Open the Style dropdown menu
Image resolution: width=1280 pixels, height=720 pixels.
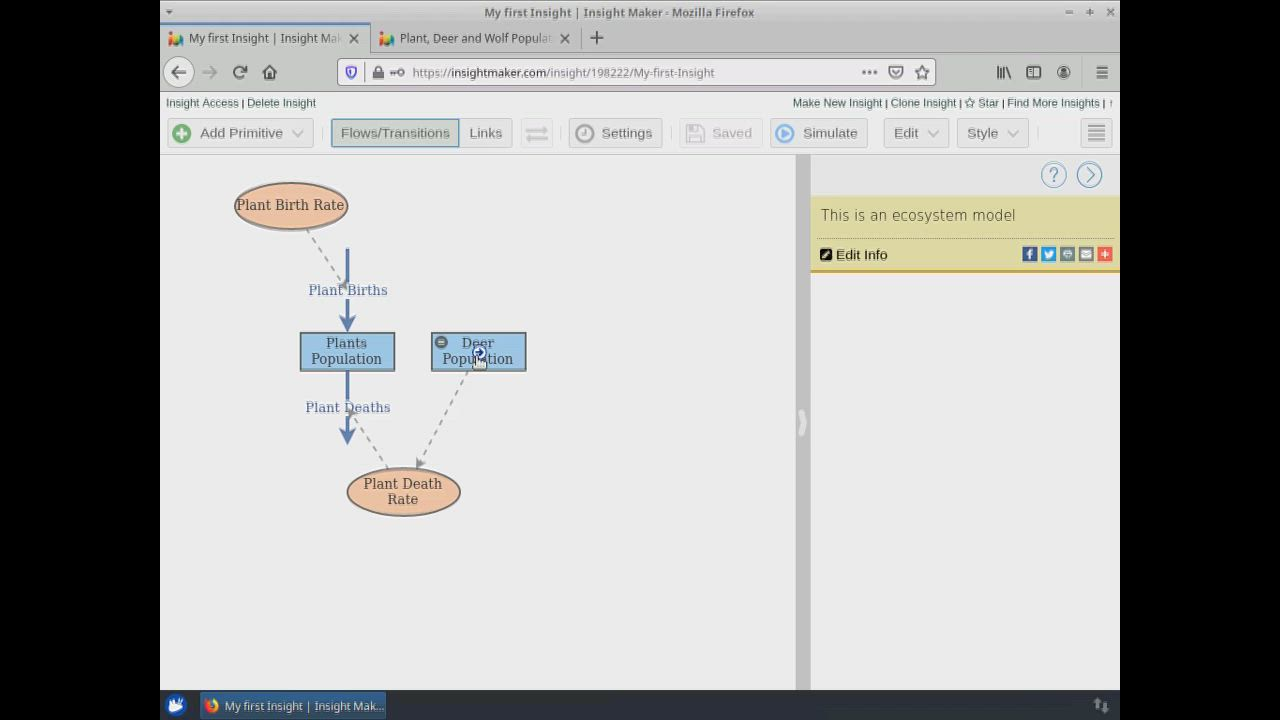coord(992,133)
